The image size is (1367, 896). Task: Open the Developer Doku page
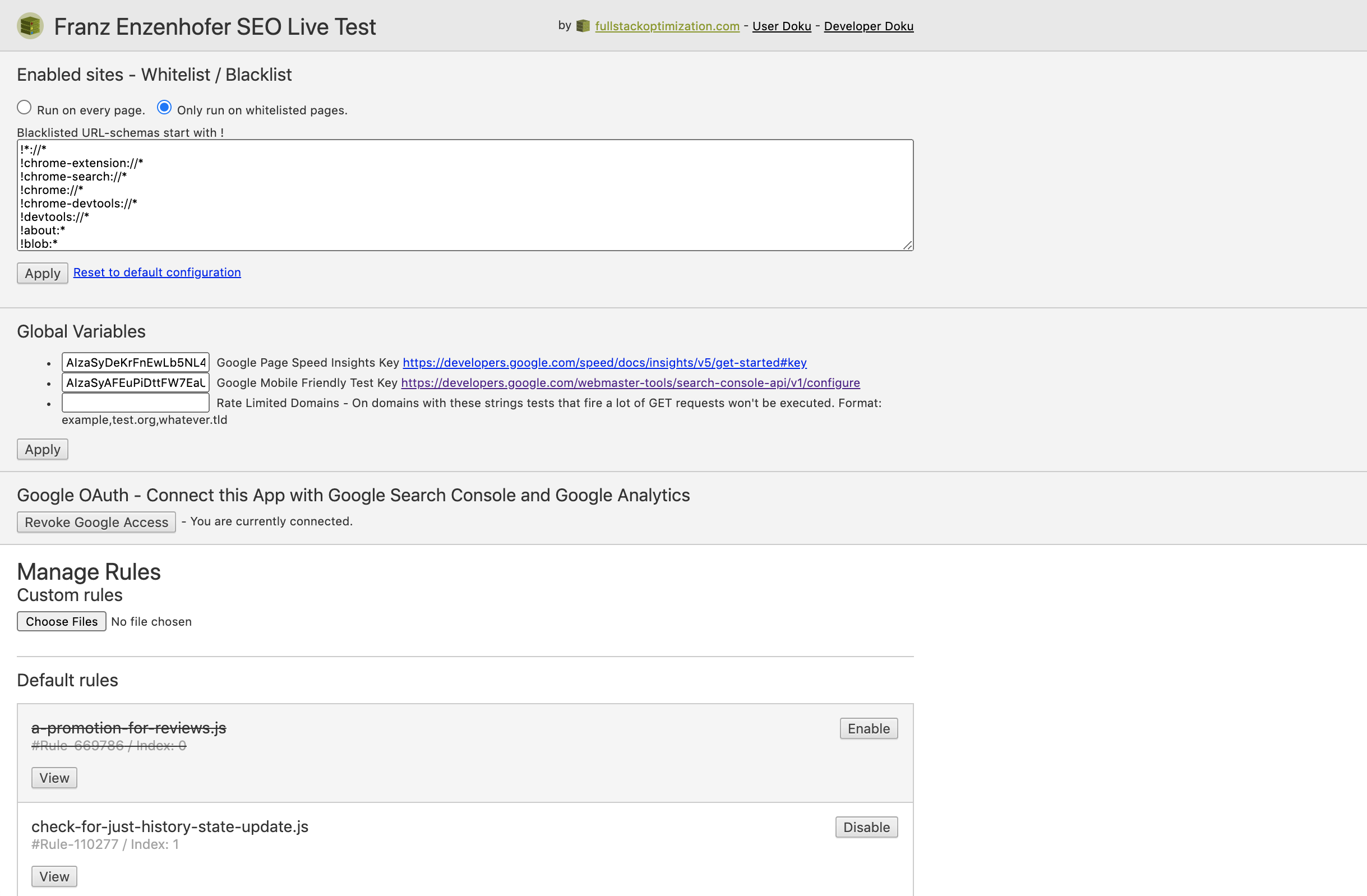pos(869,26)
